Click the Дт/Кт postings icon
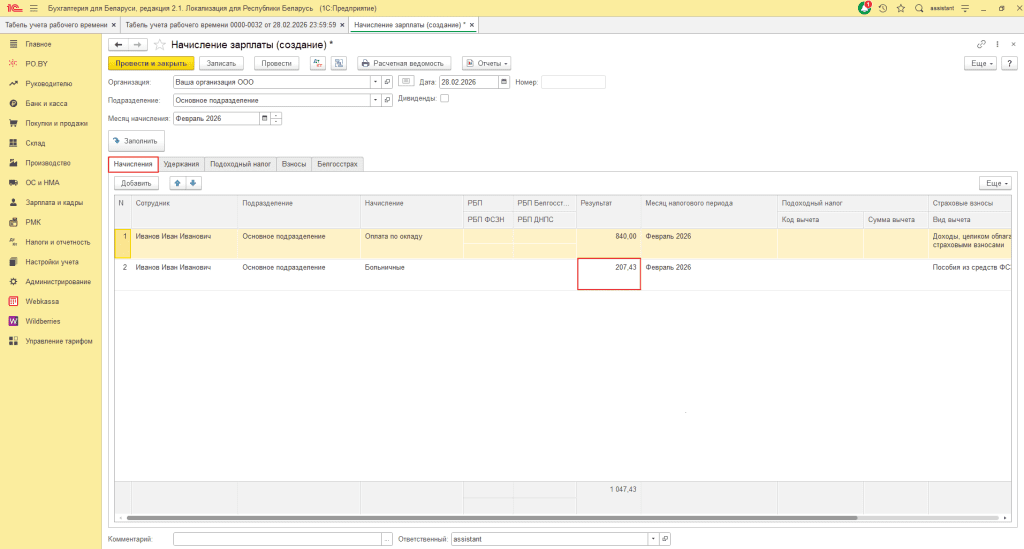The height and width of the screenshot is (549, 1024). coord(318,63)
